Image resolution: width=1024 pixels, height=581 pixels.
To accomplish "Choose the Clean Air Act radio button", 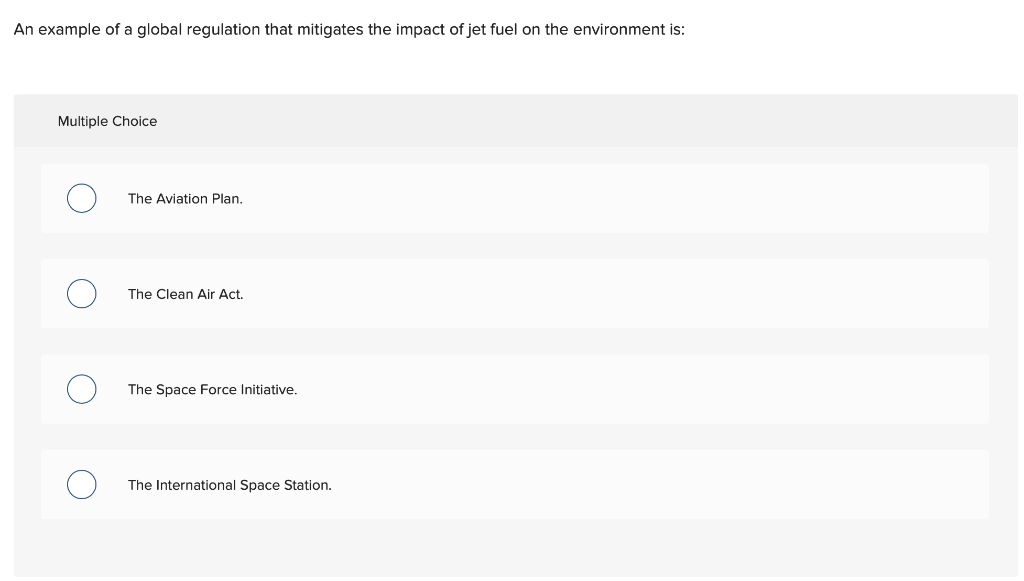I will (82, 294).
